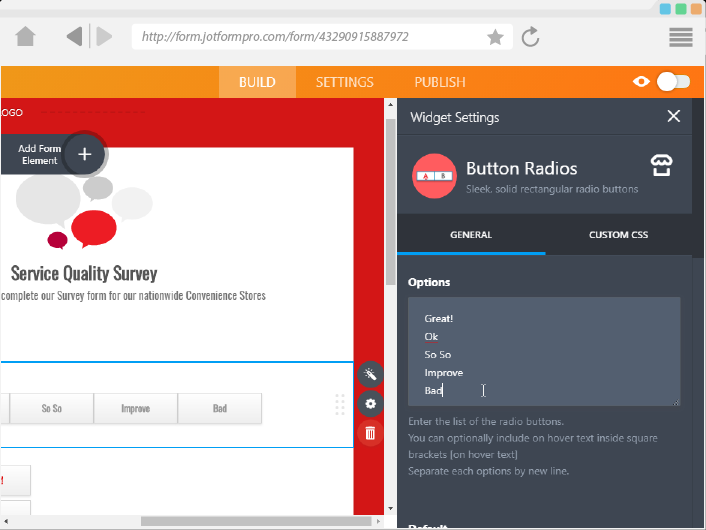Delete the field with trash icon

[x=371, y=432]
